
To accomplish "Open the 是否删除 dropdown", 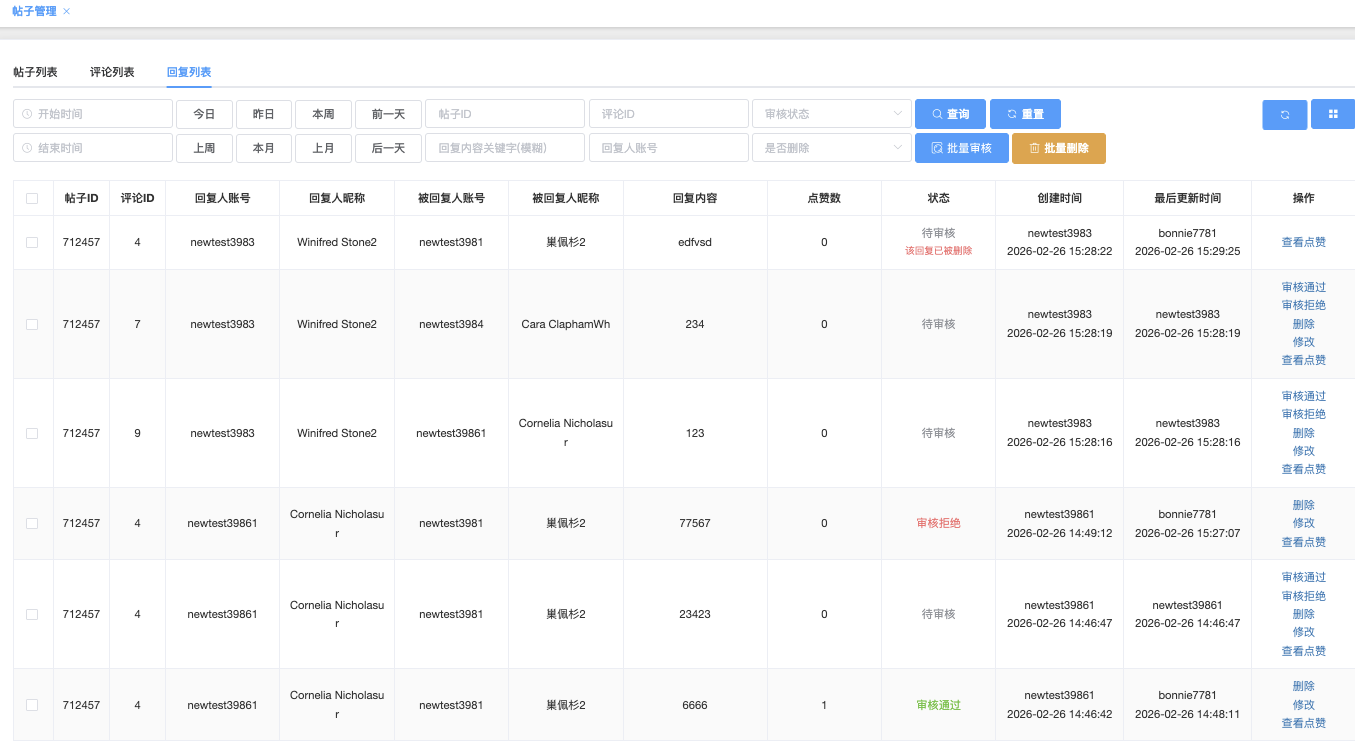I will (831, 148).
